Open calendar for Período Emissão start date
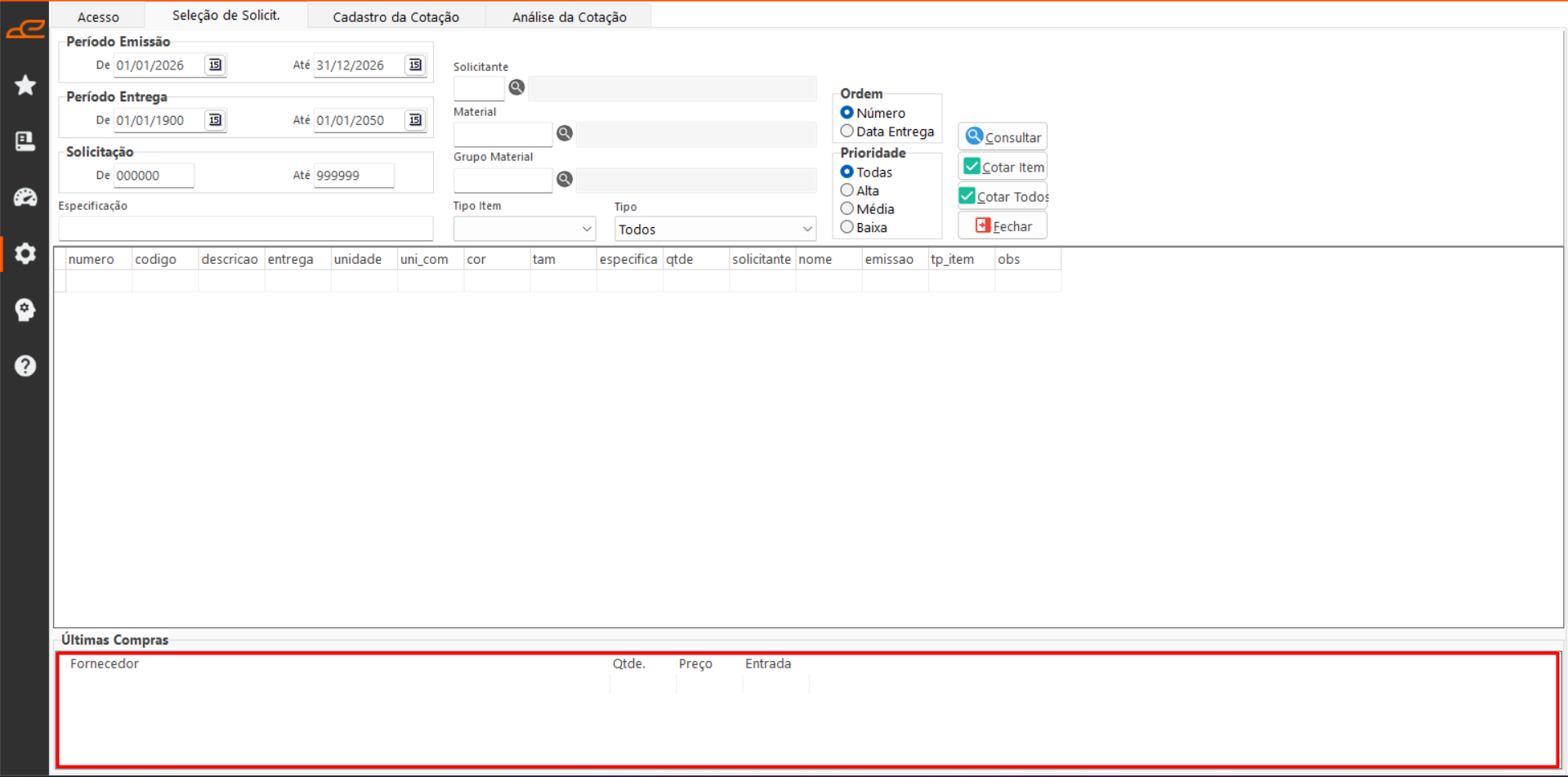Viewport: 1568px width, 777px height. [x=215, y=65]
